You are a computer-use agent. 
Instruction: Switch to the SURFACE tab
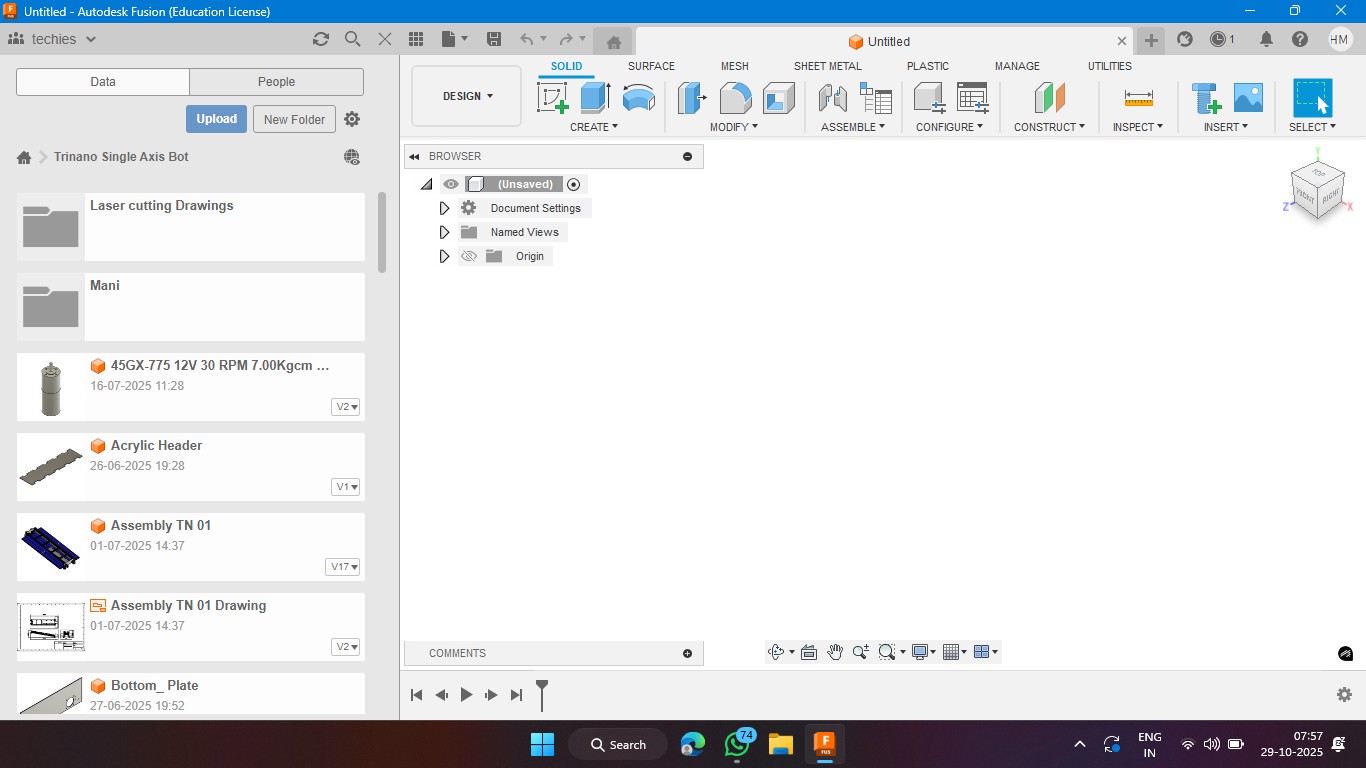[651, 66]
